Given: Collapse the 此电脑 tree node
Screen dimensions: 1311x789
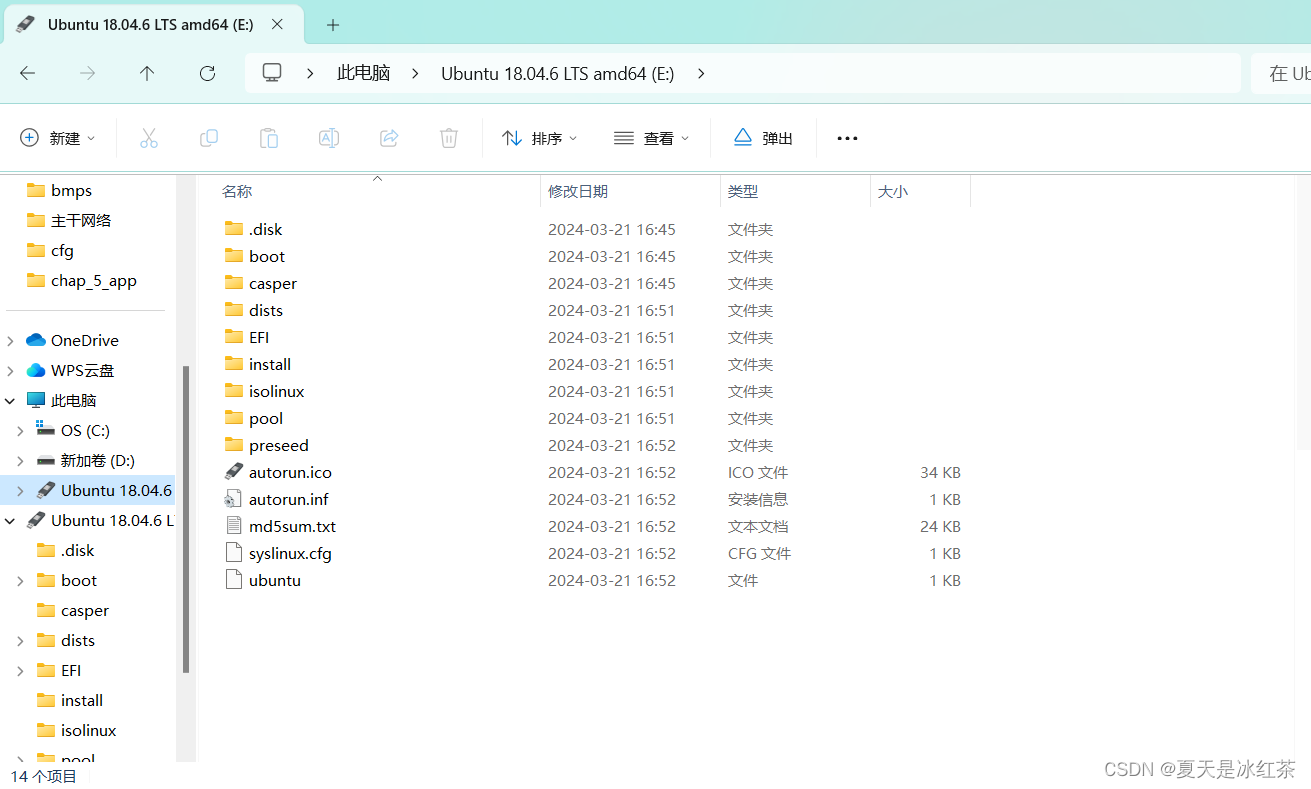Looking at the screenshot, I should [x=11, y=400].
